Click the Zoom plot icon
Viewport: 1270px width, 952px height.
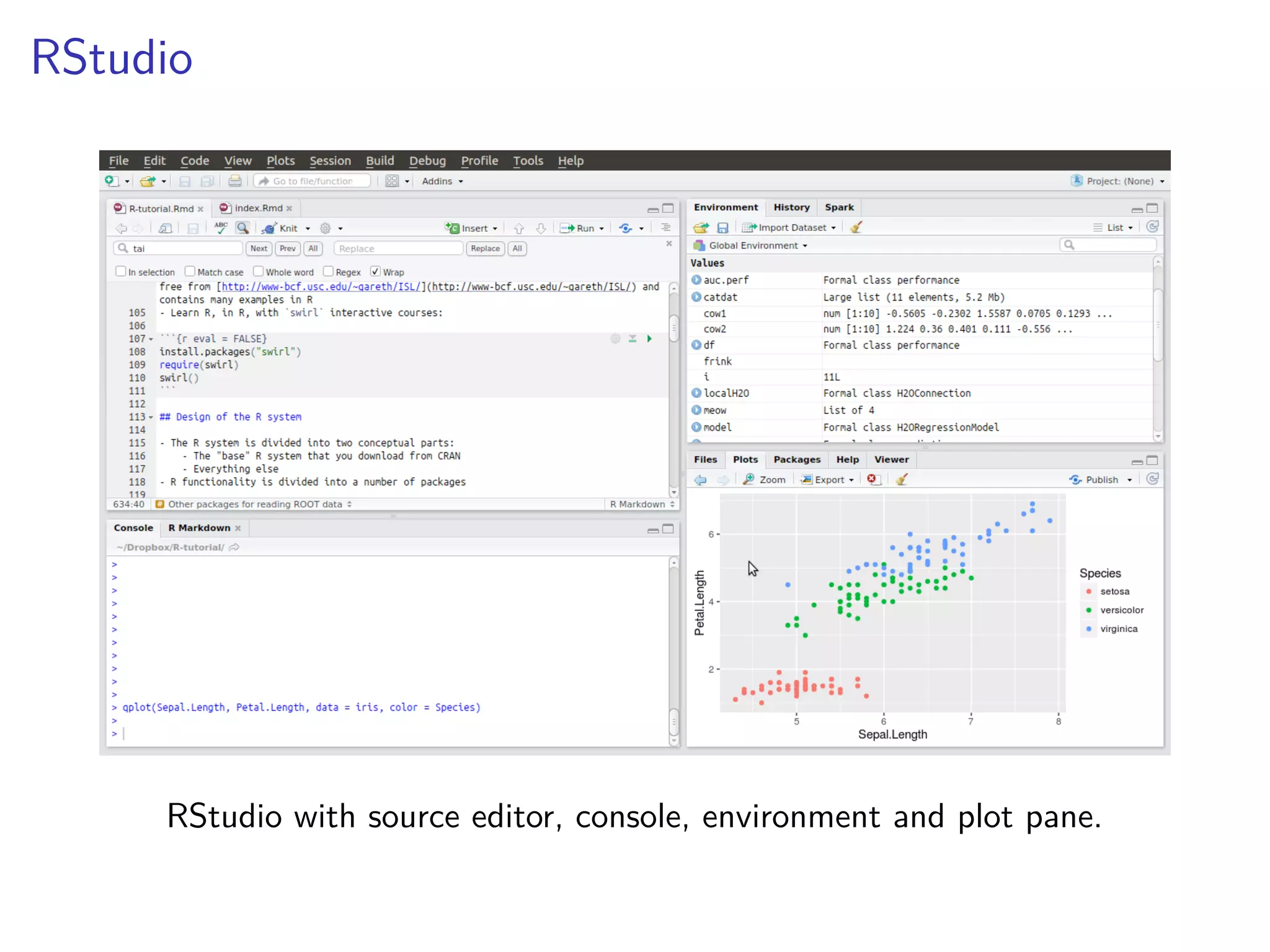click(x=748, y=479)
